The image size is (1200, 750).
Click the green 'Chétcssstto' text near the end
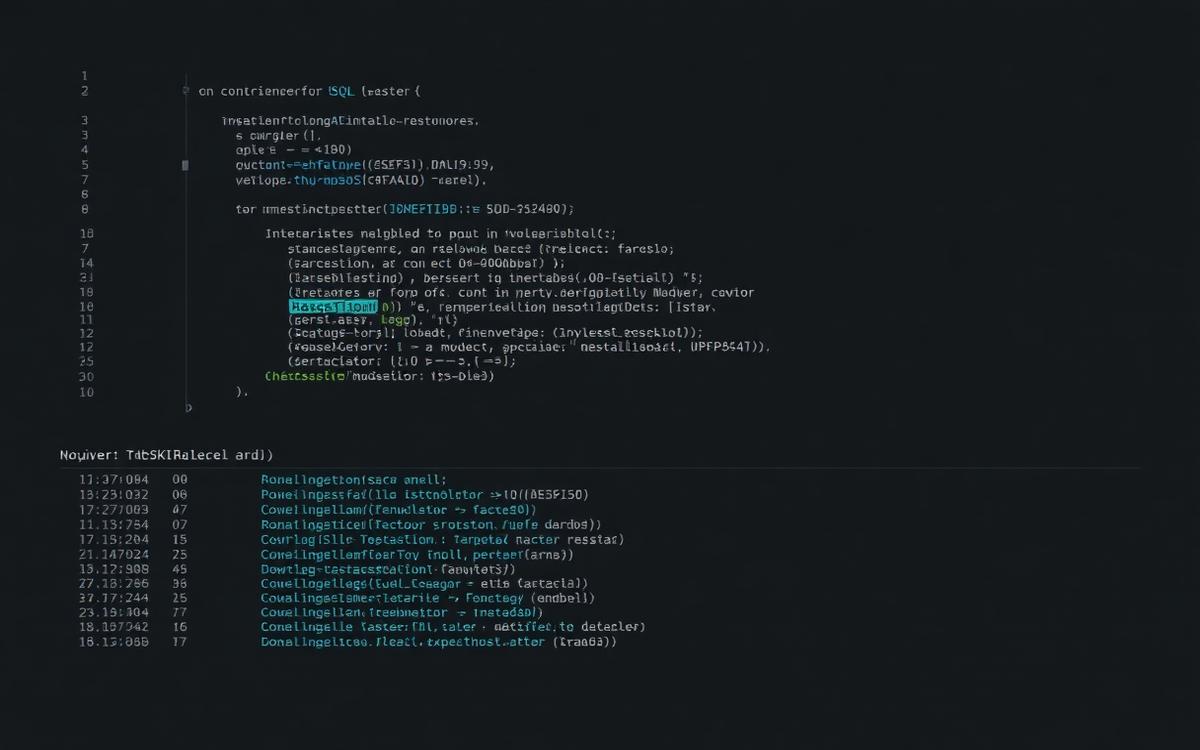click(x=306, y=377)
